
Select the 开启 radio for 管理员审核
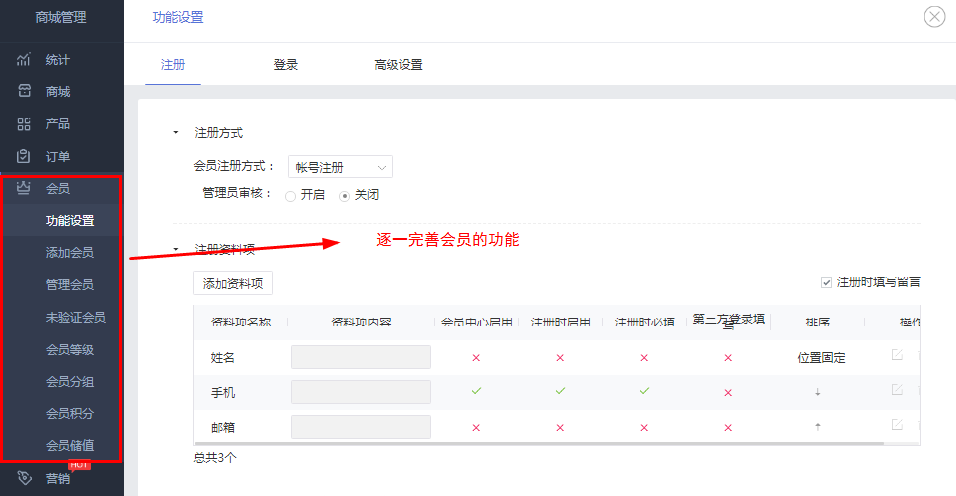pyautogui.click(x=291, y=196)
